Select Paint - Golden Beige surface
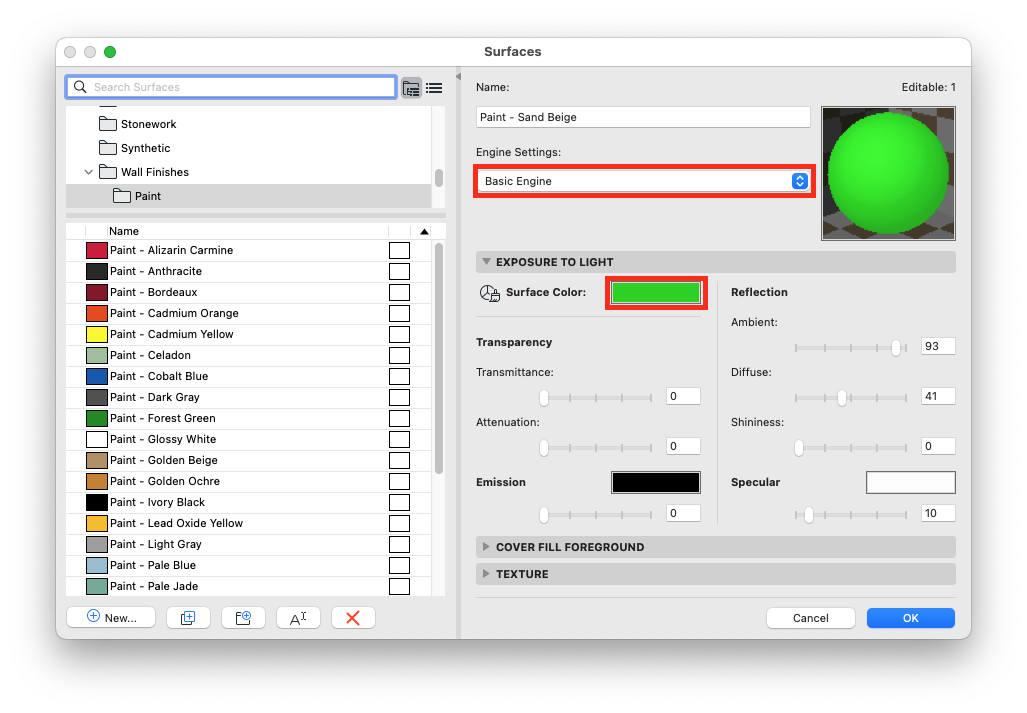 click(249, 460)
